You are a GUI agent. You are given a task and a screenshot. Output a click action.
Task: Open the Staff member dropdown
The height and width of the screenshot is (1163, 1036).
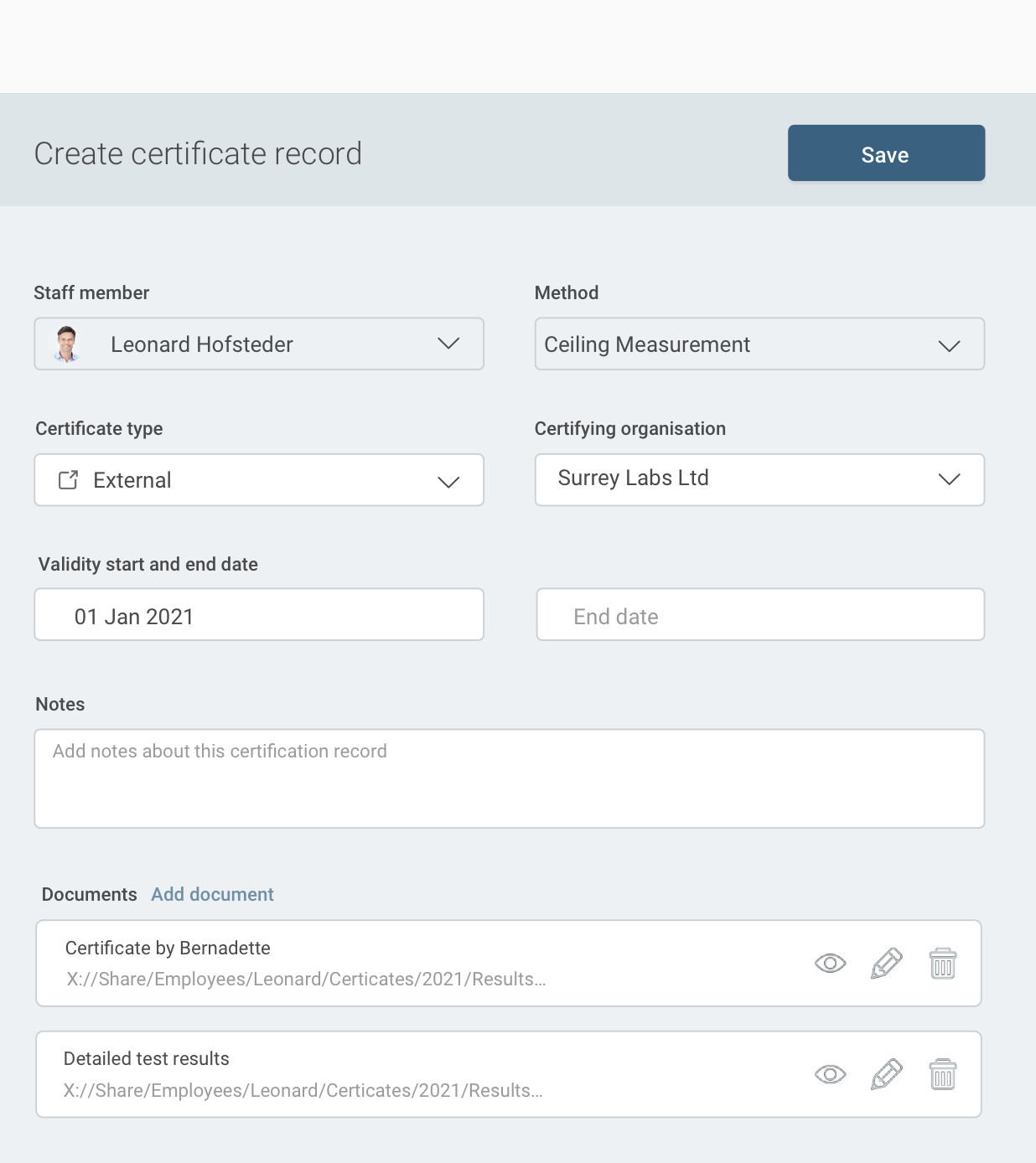259,344
